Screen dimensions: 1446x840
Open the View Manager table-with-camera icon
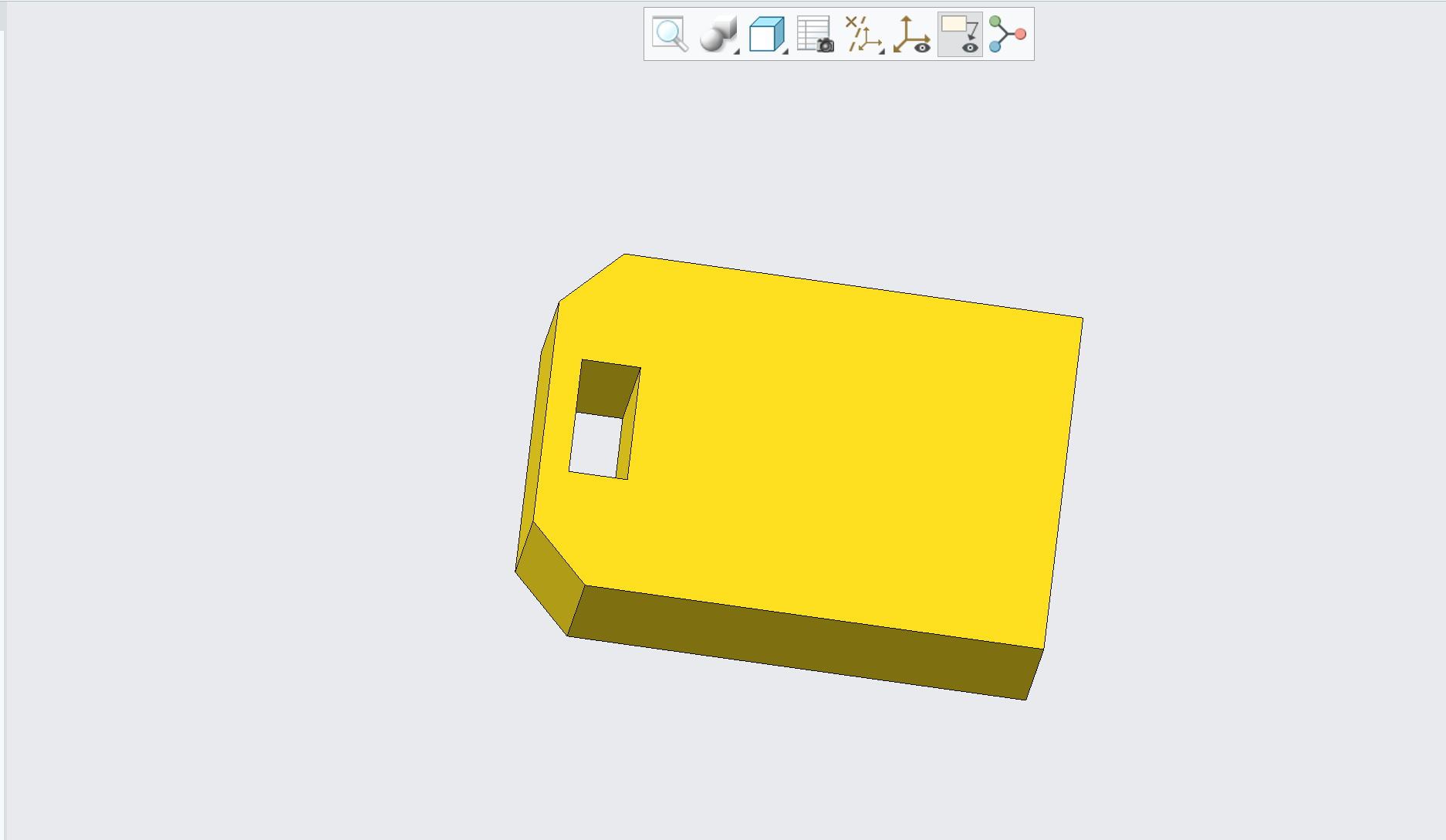click(815, 35)
